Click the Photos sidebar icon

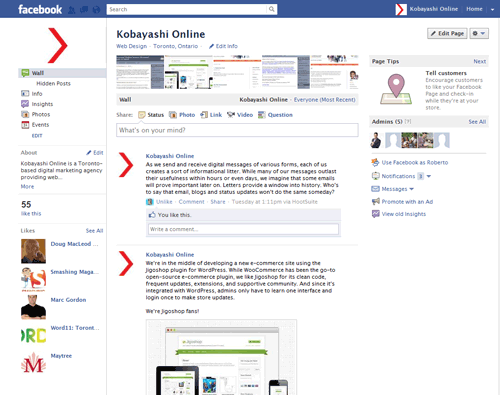point(25,114)
